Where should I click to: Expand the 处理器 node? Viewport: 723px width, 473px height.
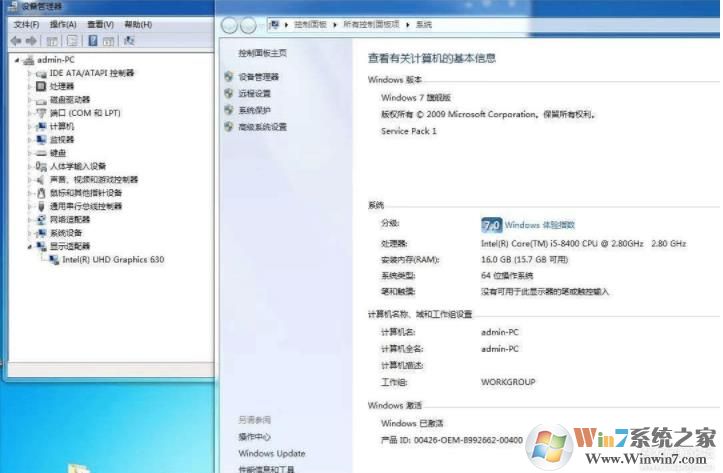(x=30, y=87)
